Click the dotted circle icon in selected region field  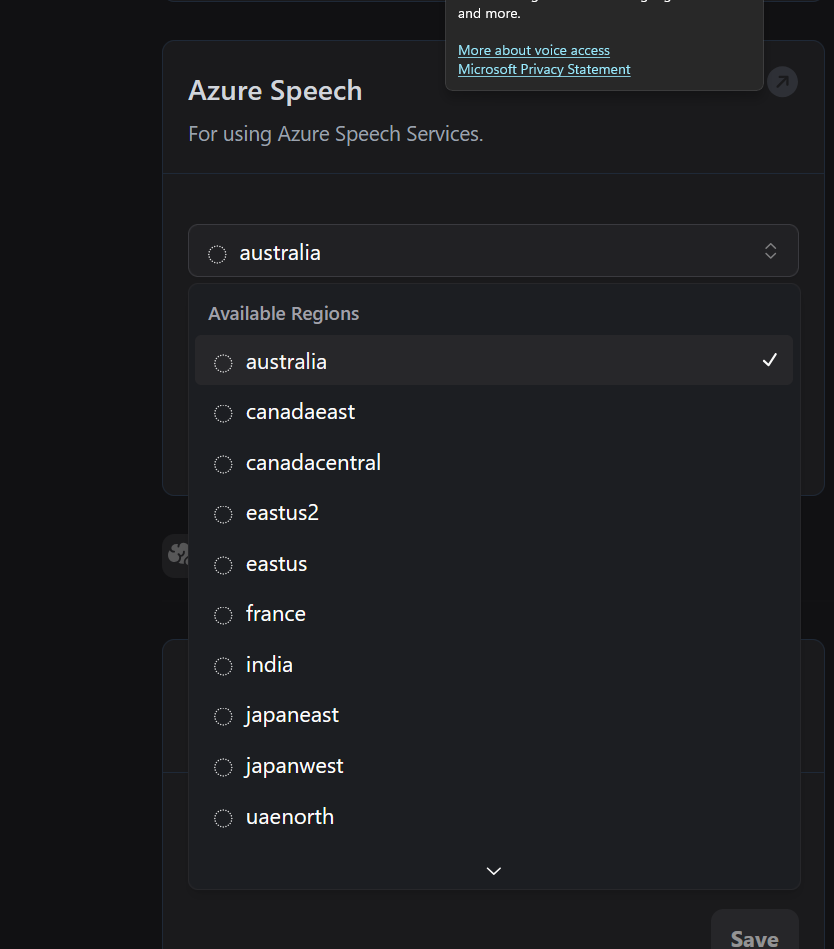pyautogui.click(x=217, y=254)
